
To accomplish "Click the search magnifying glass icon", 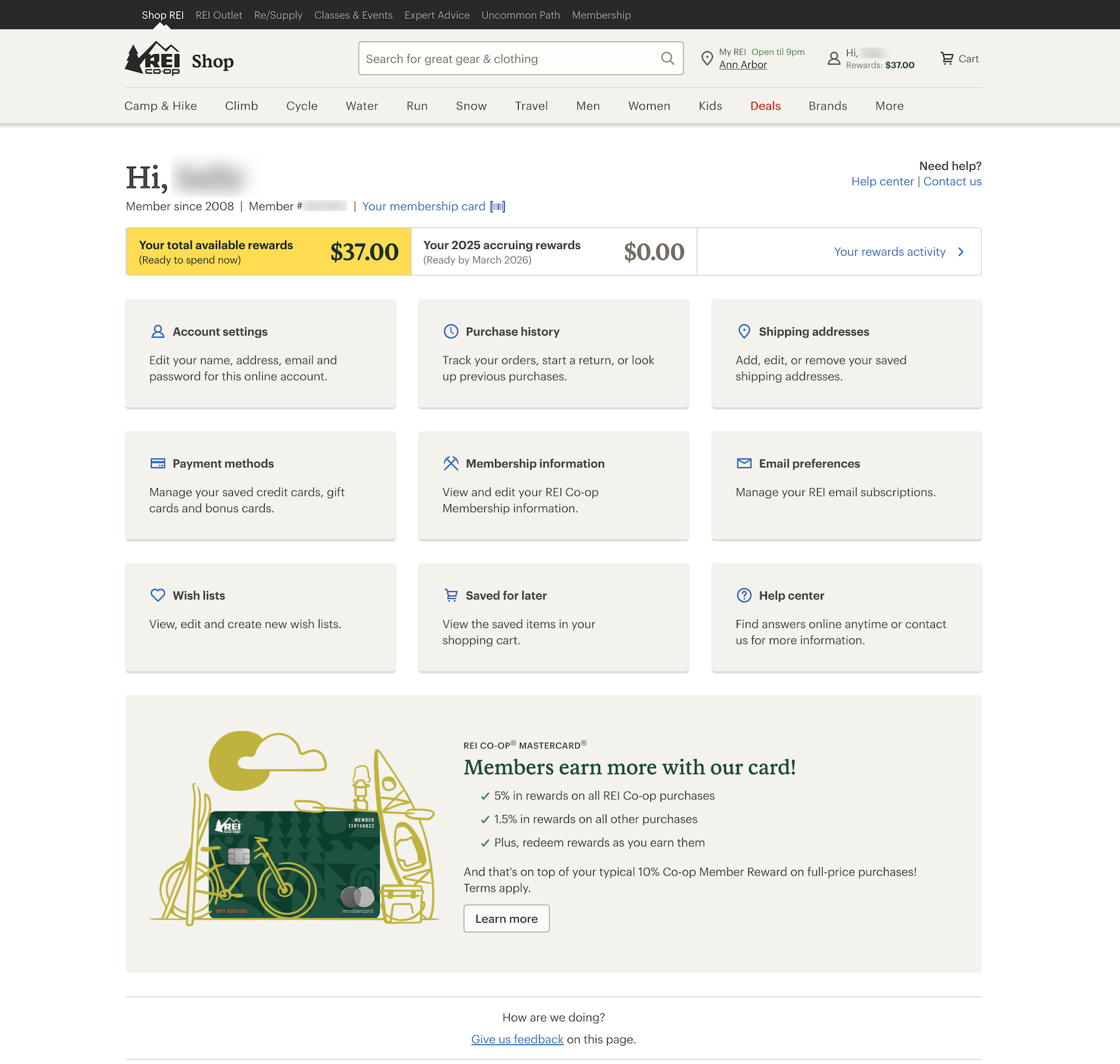I will click(x=667, y=59).
